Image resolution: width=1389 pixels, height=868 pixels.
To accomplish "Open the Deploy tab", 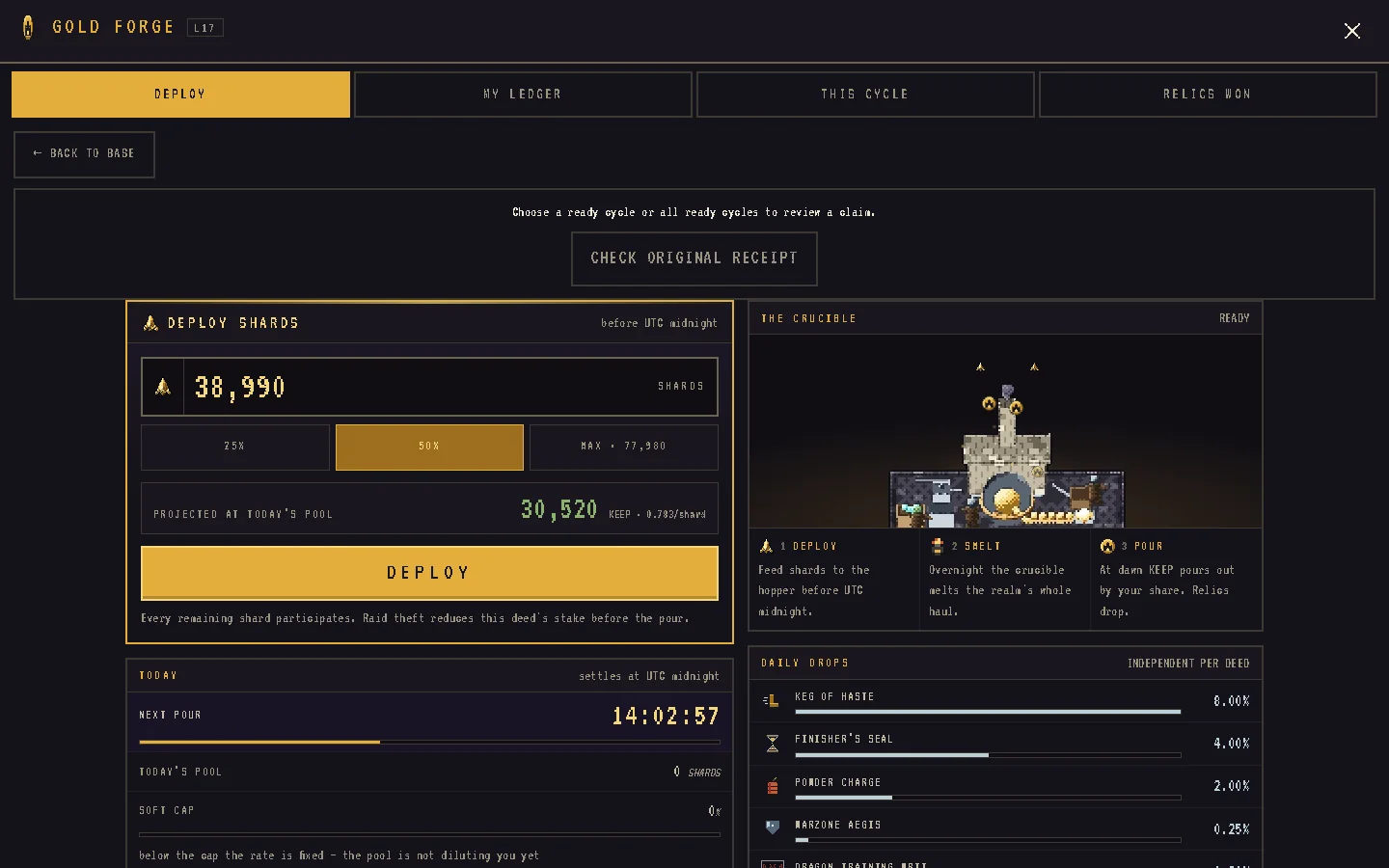I will point(180,95).
